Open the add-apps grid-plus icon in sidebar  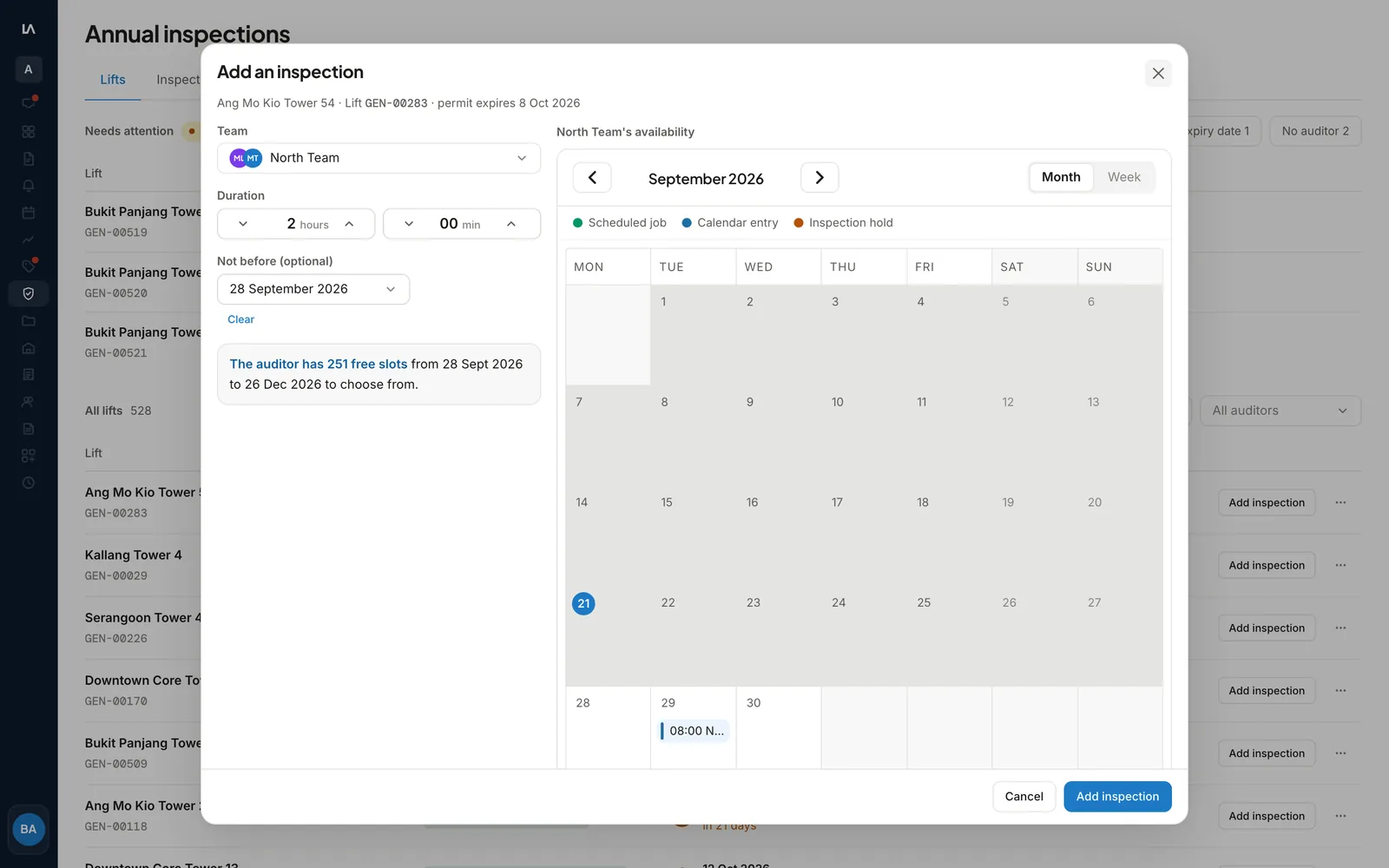[x=28, y=456]
